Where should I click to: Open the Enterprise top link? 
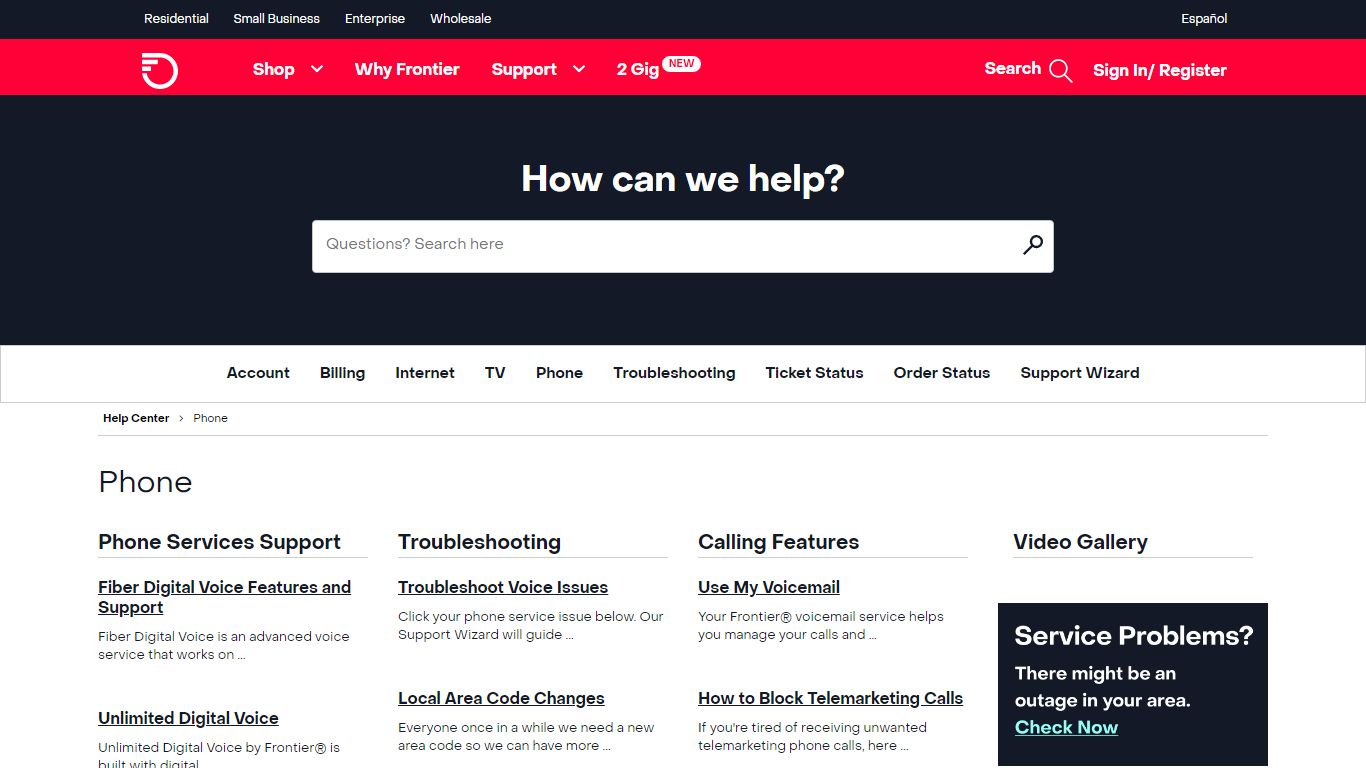[x=375, y=19]
